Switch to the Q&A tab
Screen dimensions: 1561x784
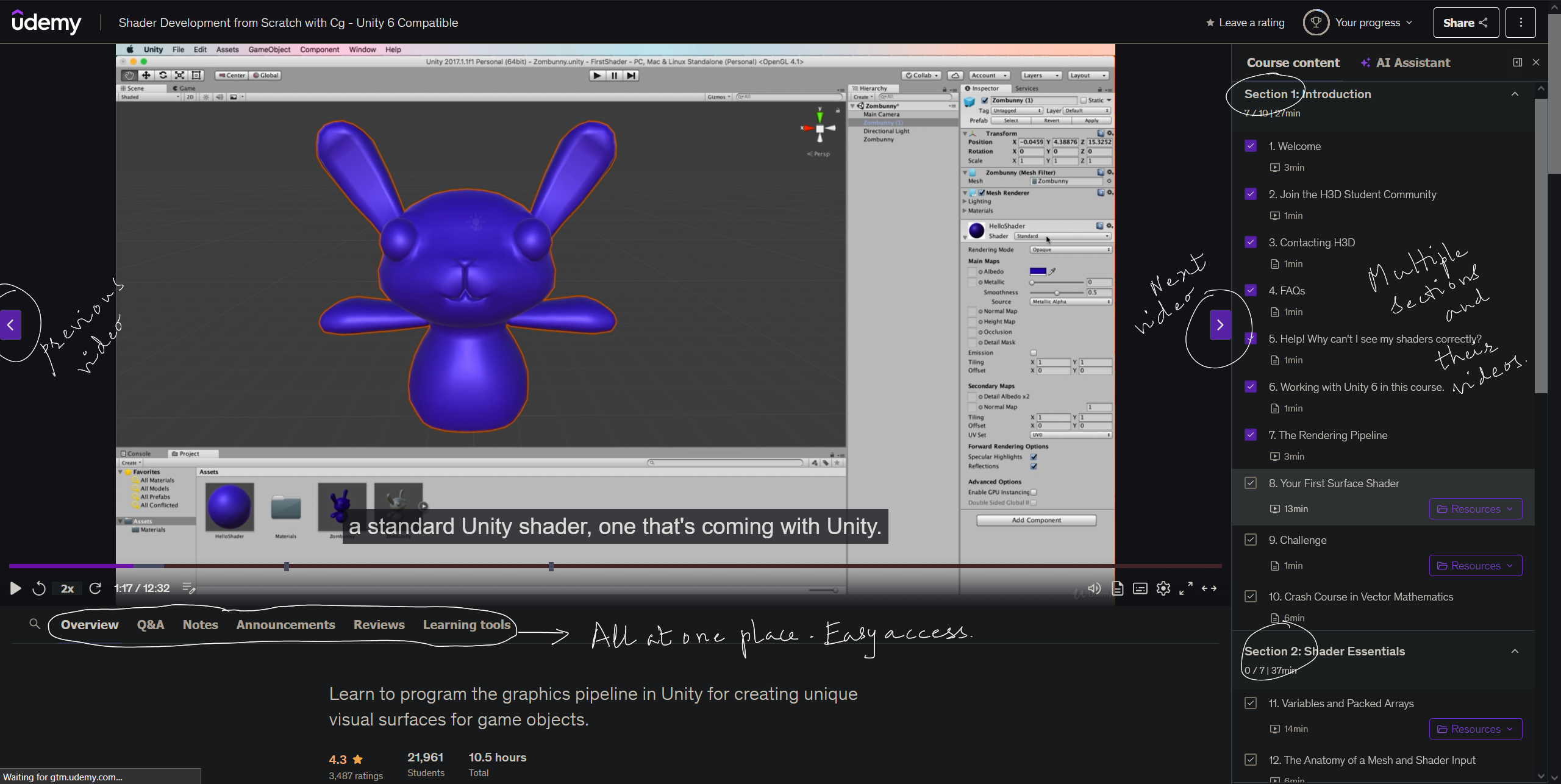(150, 625)
